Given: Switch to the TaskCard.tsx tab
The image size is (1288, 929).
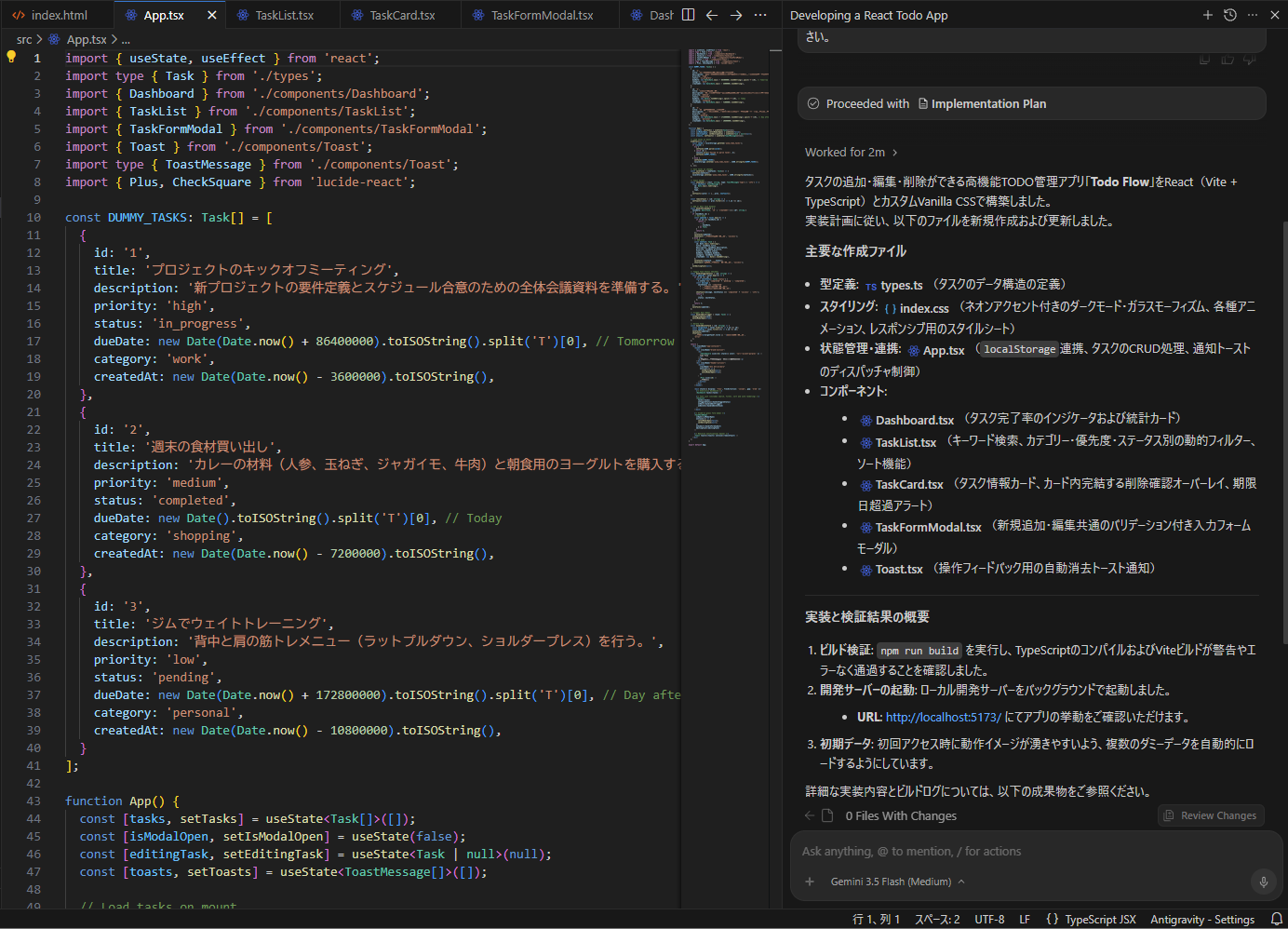Looking at the screenshot, I should click(x=401, y=15).
